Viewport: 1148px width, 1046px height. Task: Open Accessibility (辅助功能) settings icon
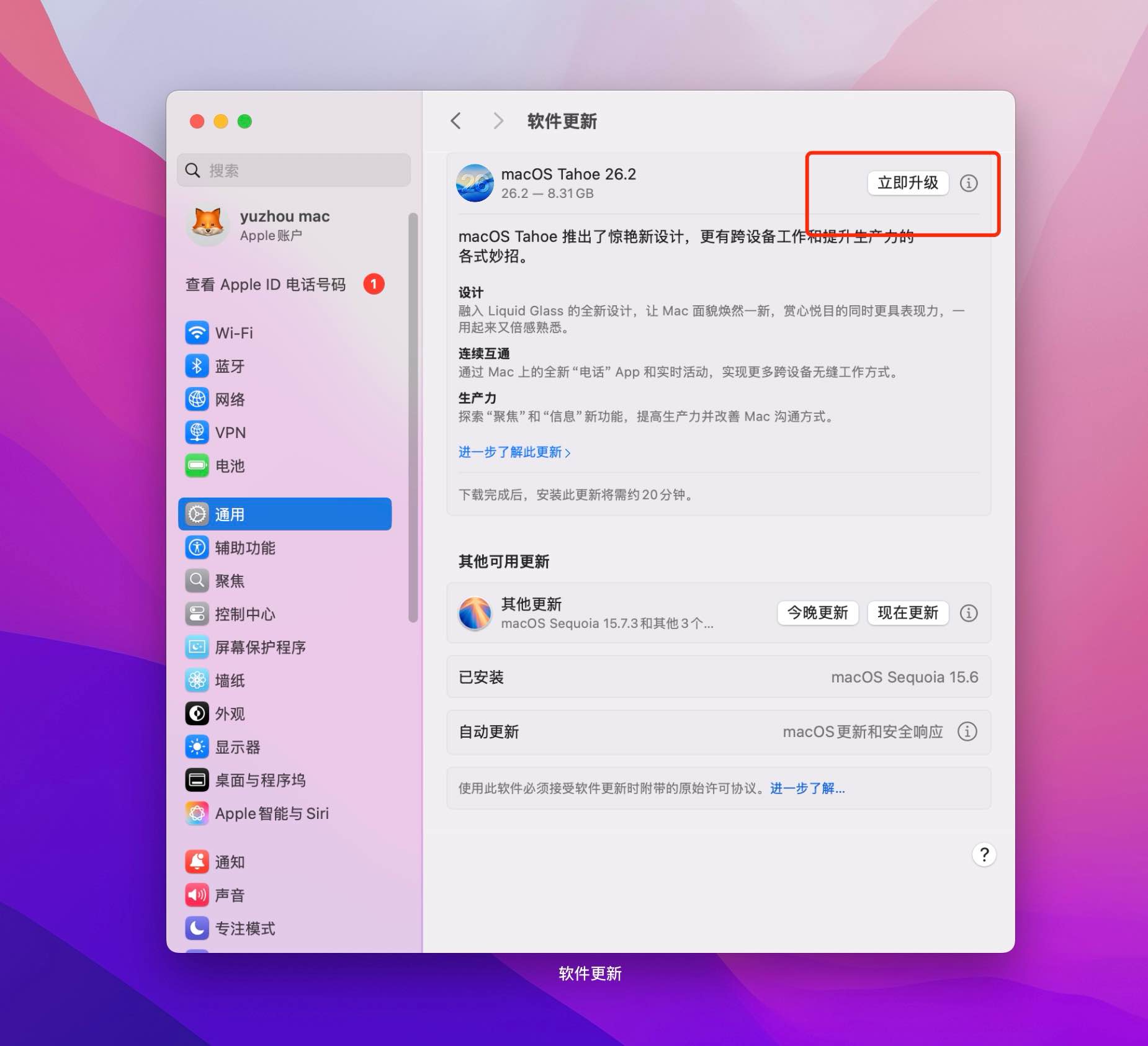197,548
